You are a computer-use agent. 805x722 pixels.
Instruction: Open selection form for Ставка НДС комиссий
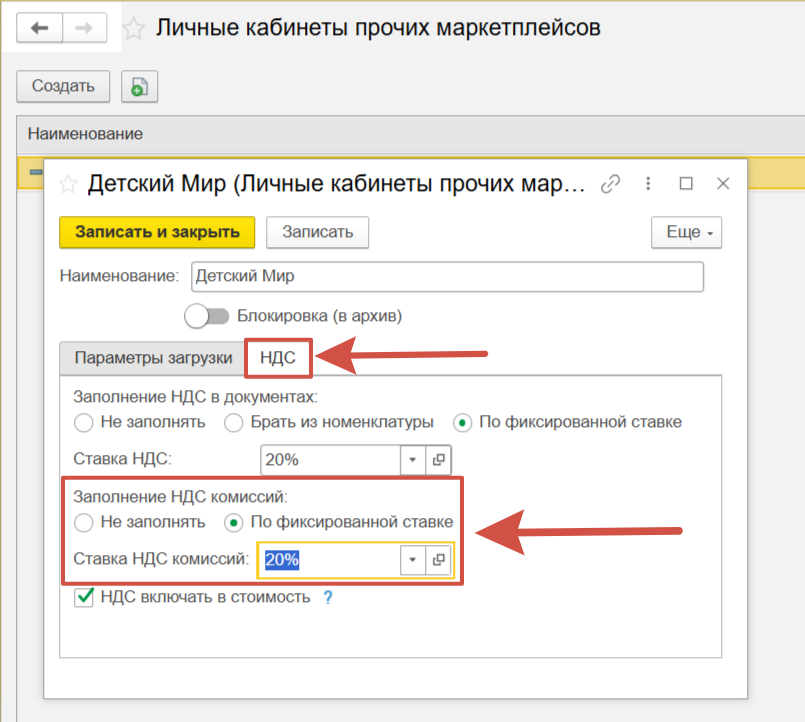point(439,560)
